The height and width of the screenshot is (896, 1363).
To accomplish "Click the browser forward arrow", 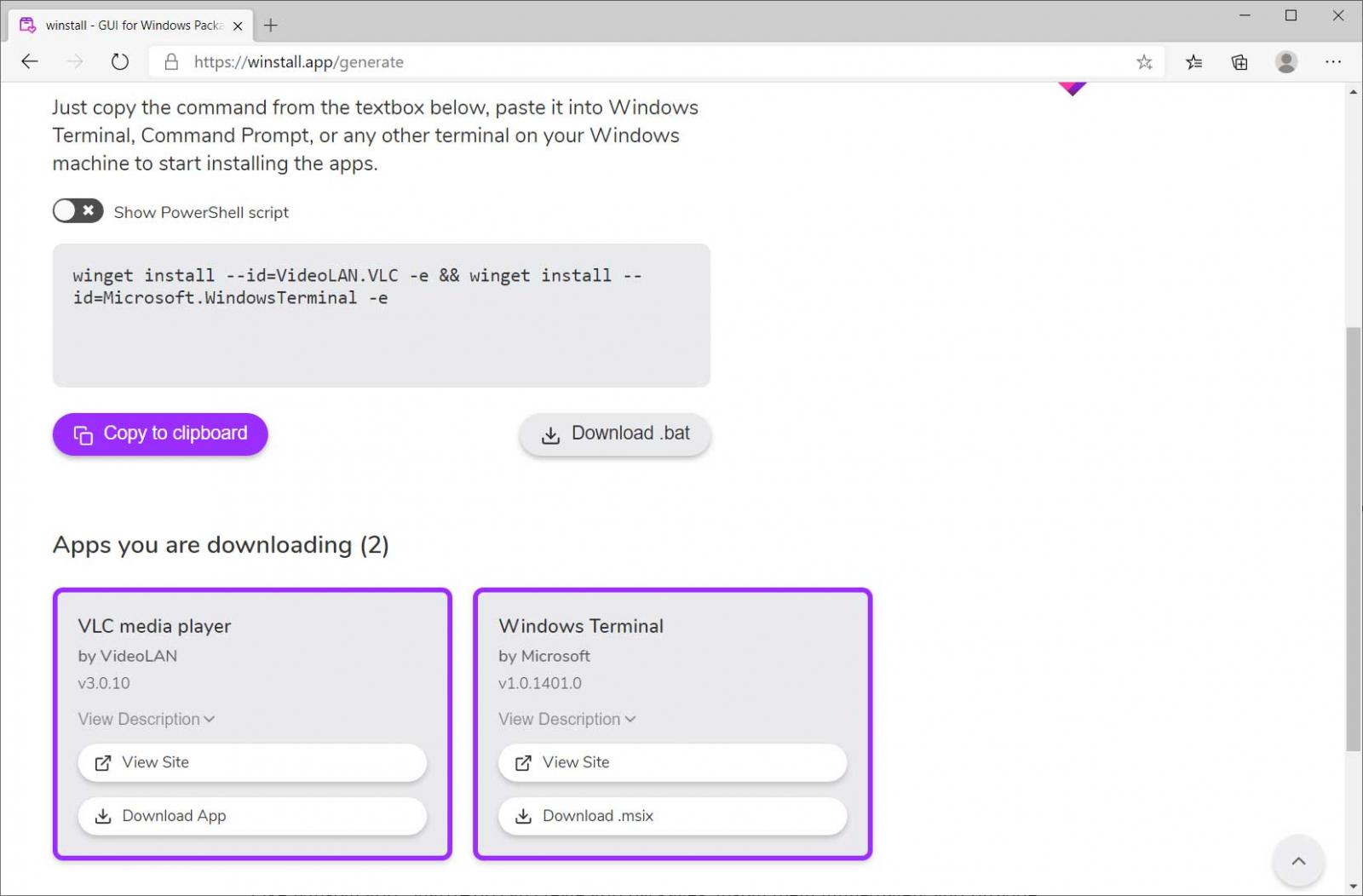I will click(x=75, y=61).
